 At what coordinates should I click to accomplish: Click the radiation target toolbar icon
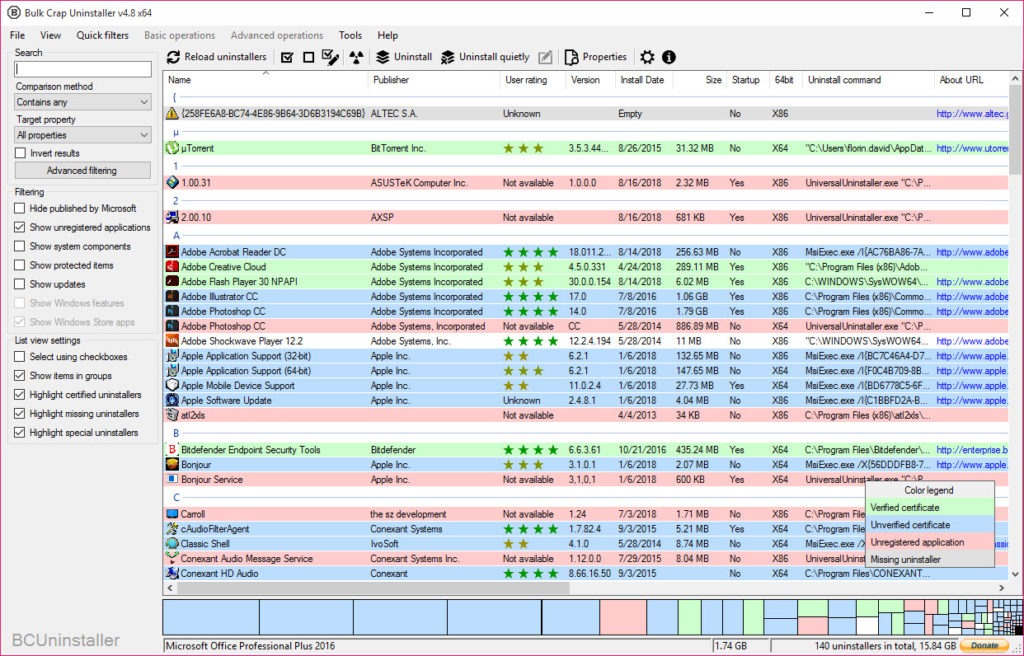356,57
